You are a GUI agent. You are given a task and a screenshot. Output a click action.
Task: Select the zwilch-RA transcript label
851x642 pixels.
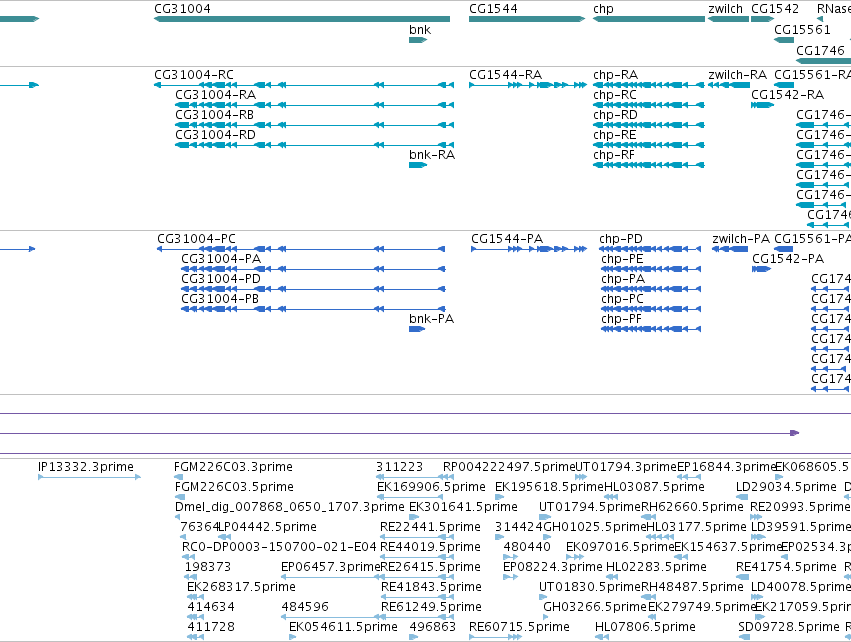click(738, 74)
